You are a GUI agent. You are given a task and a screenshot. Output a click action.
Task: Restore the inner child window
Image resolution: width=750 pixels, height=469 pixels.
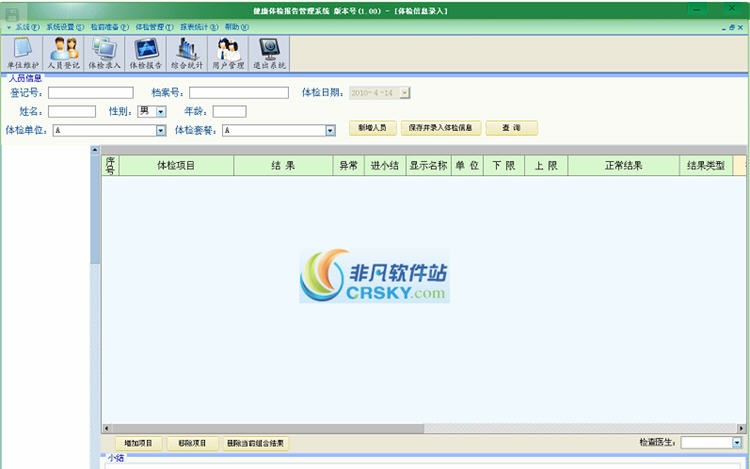[732, 28]
